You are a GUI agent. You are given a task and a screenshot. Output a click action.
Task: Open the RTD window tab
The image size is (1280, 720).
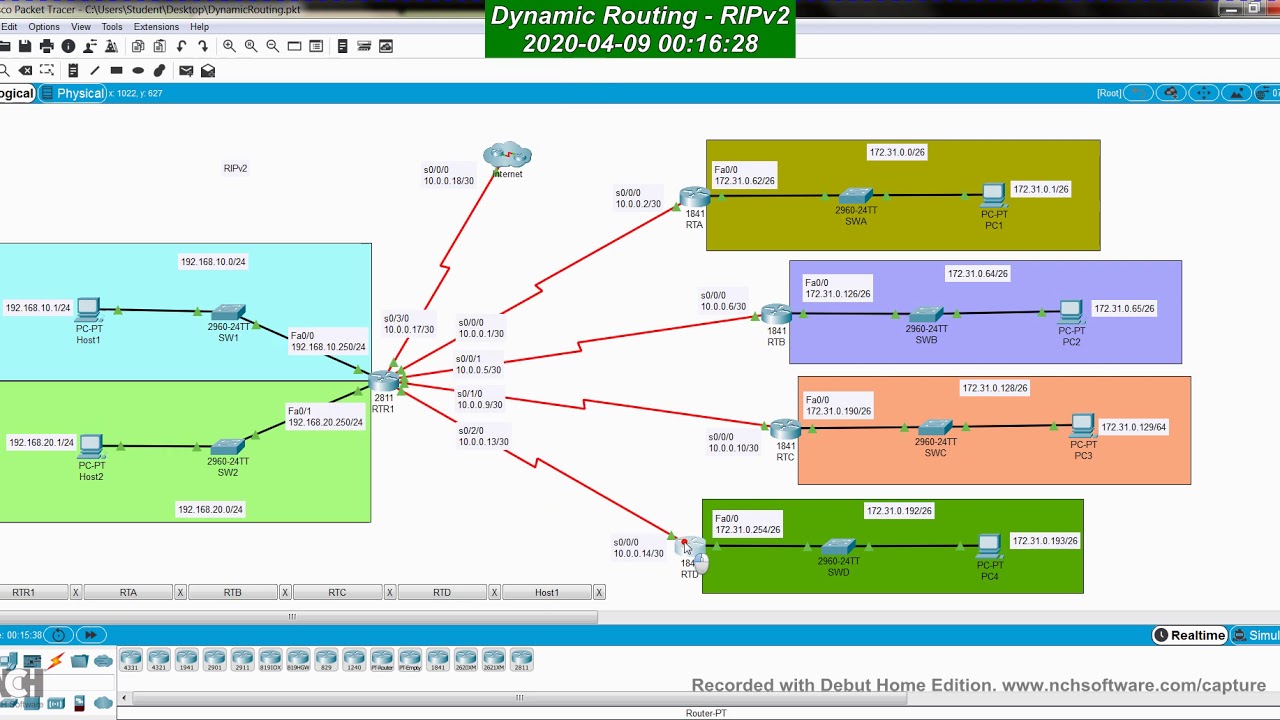[x=442, y=593]
